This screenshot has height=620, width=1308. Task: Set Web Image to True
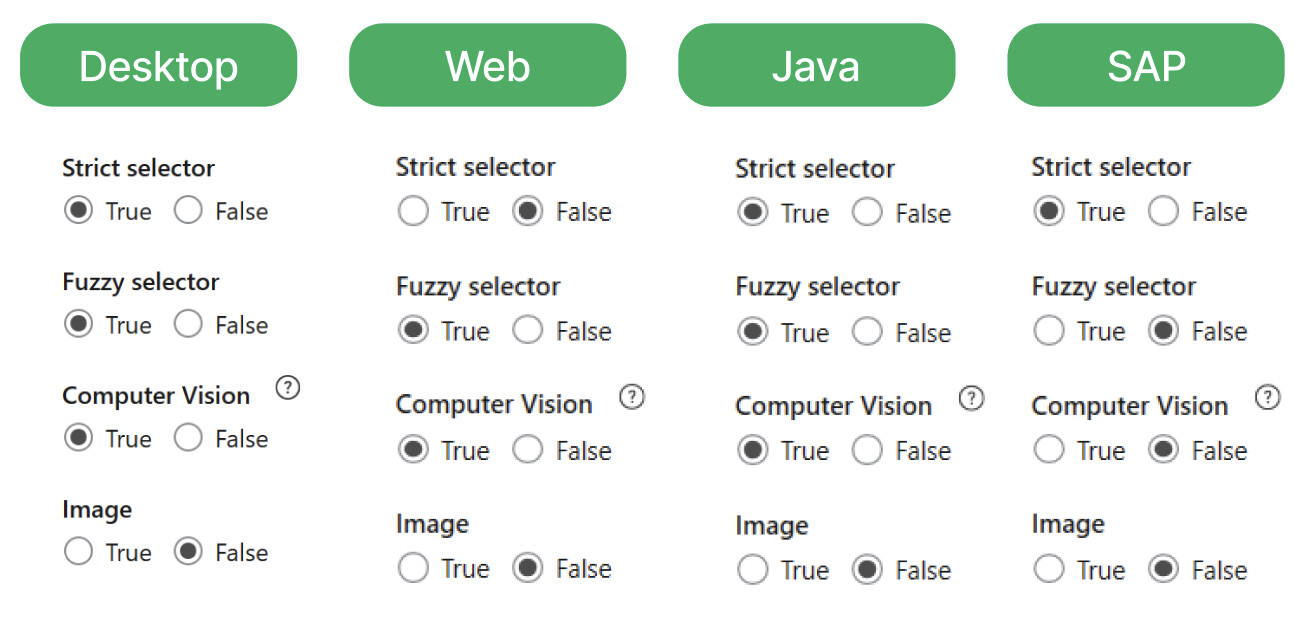(413, 568)
